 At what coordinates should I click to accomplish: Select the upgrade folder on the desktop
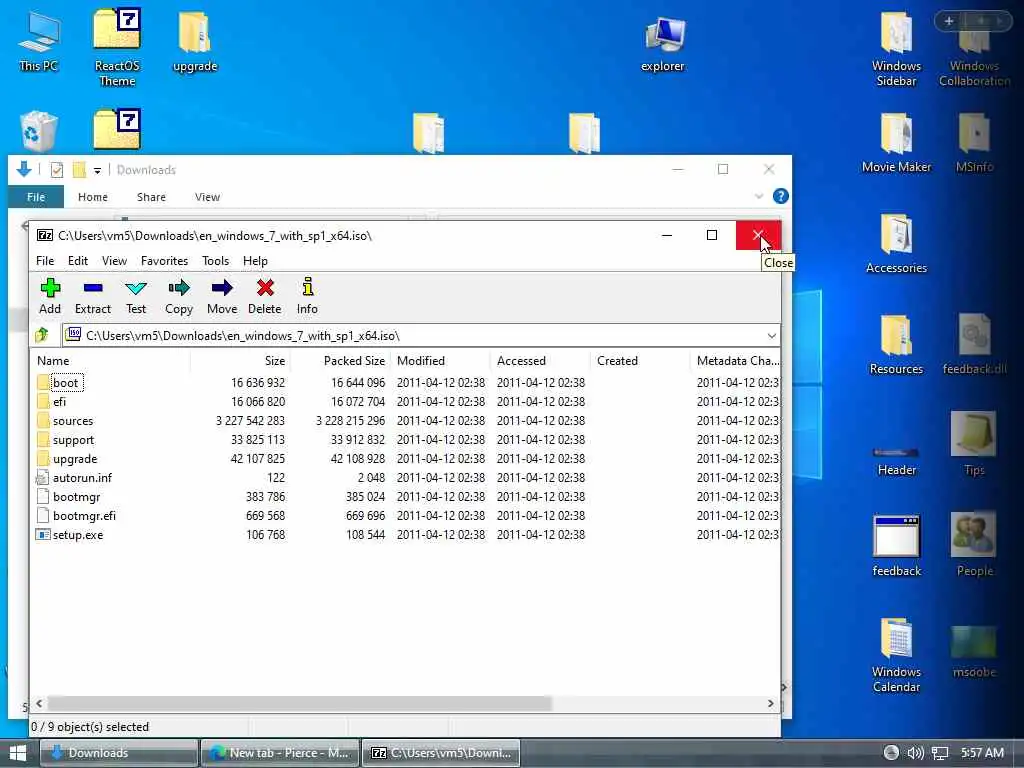point(195,41)
